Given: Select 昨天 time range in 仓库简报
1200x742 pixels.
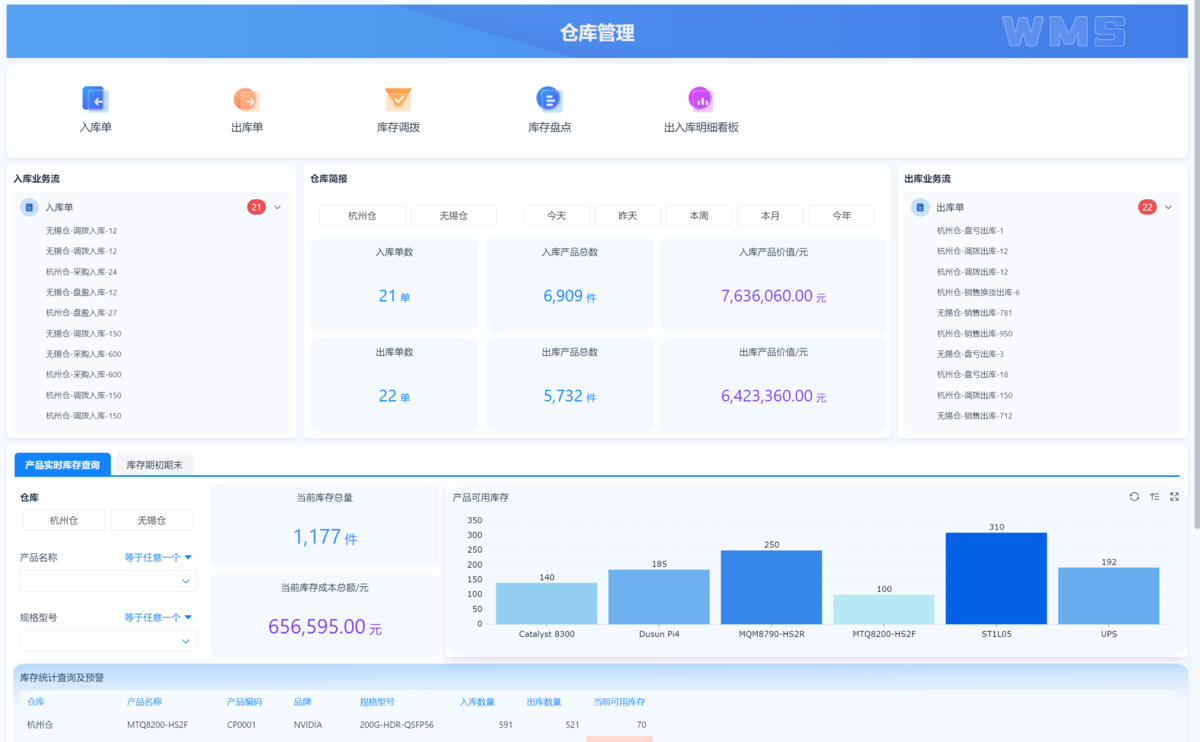Looking at the screenshot, I should 628,215.
